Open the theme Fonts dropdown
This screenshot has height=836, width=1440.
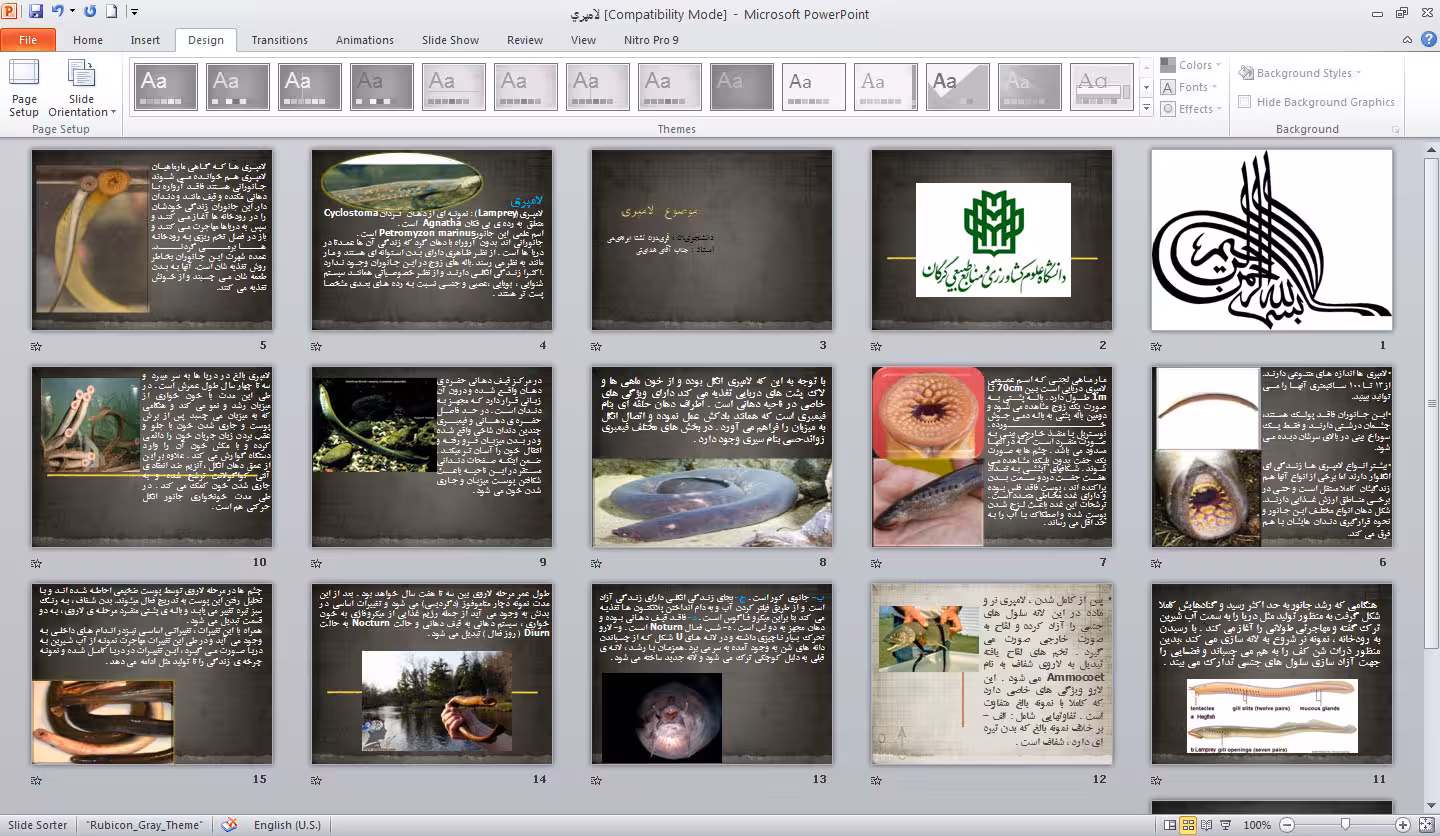coord(1187,87)
